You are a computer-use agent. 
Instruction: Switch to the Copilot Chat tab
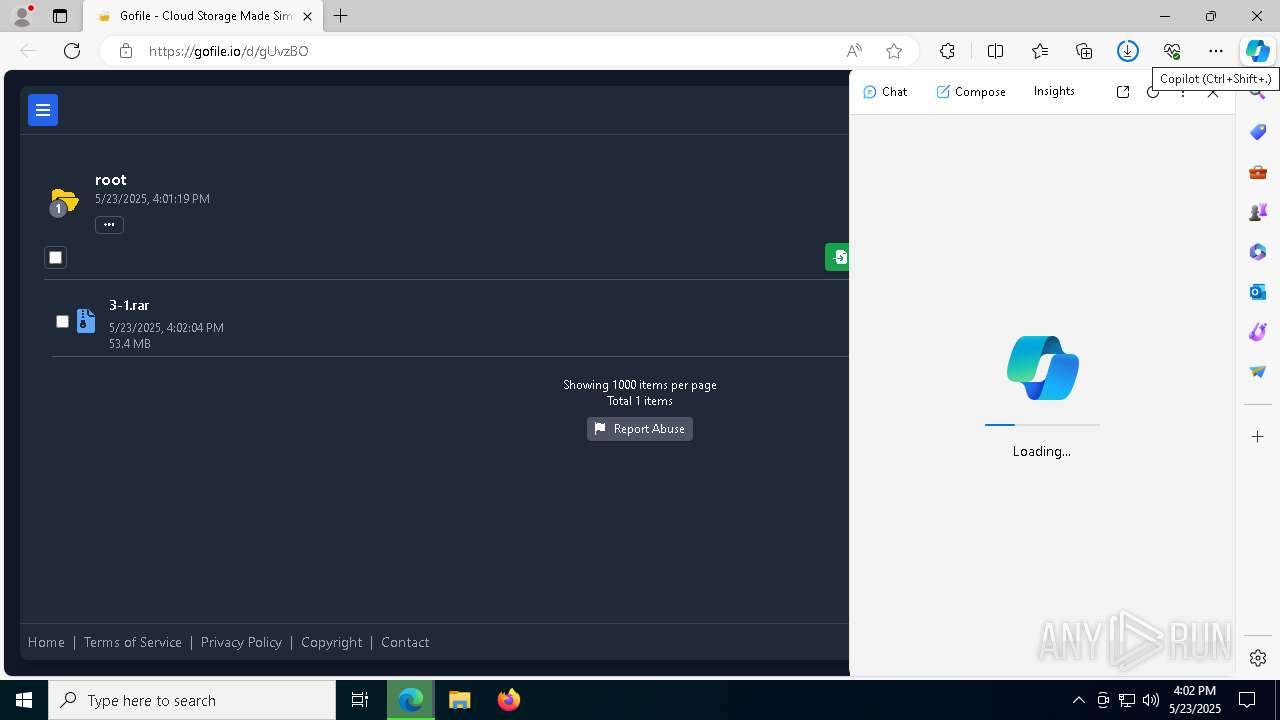coord(885,92)
